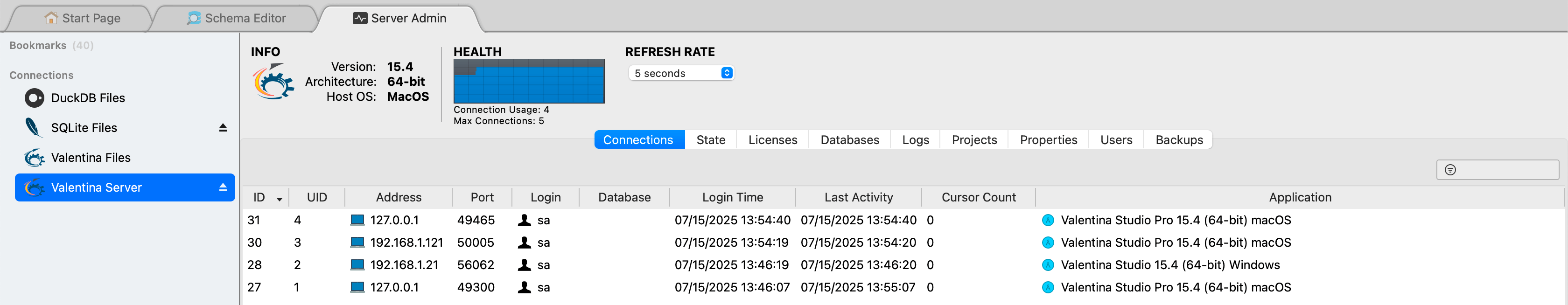Open the Properties section tab

pyautogui.click(x=1048, y=140)
